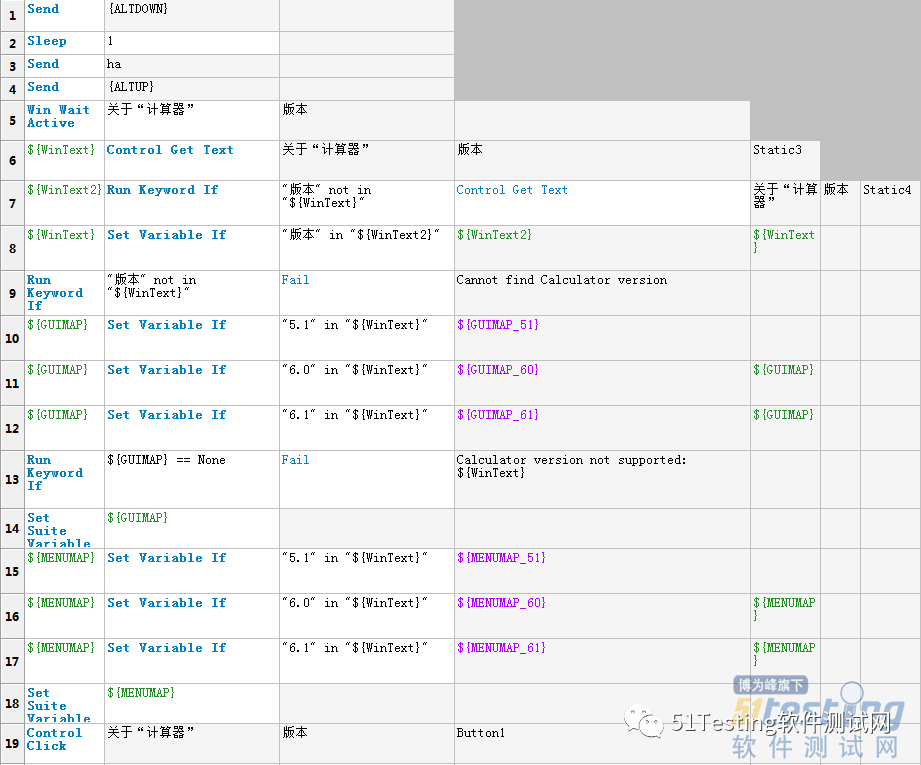Click the "Calculator version not supported" message cell
This screenshot has width=921, height=765.
[x=601, y=467]
